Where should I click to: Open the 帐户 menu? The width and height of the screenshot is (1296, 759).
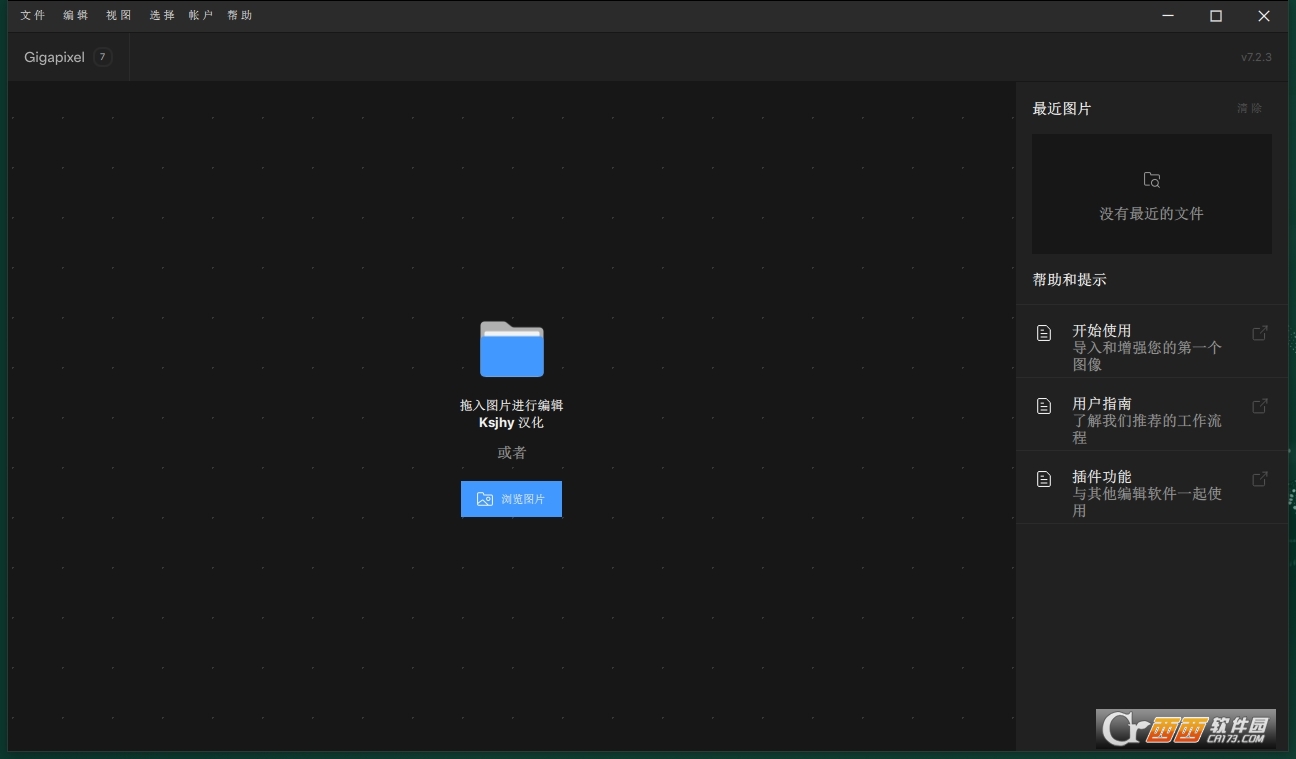[201, 15]
